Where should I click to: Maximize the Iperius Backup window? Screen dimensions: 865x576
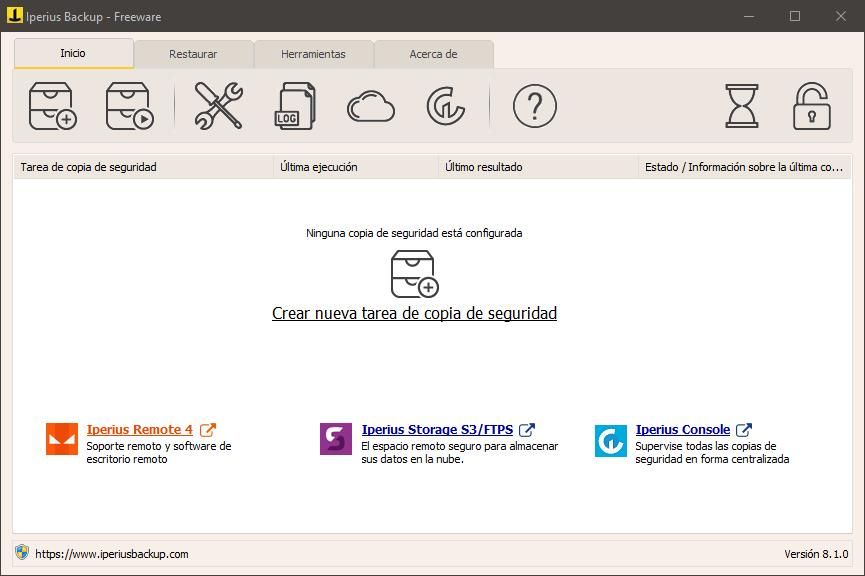point(795,16)
